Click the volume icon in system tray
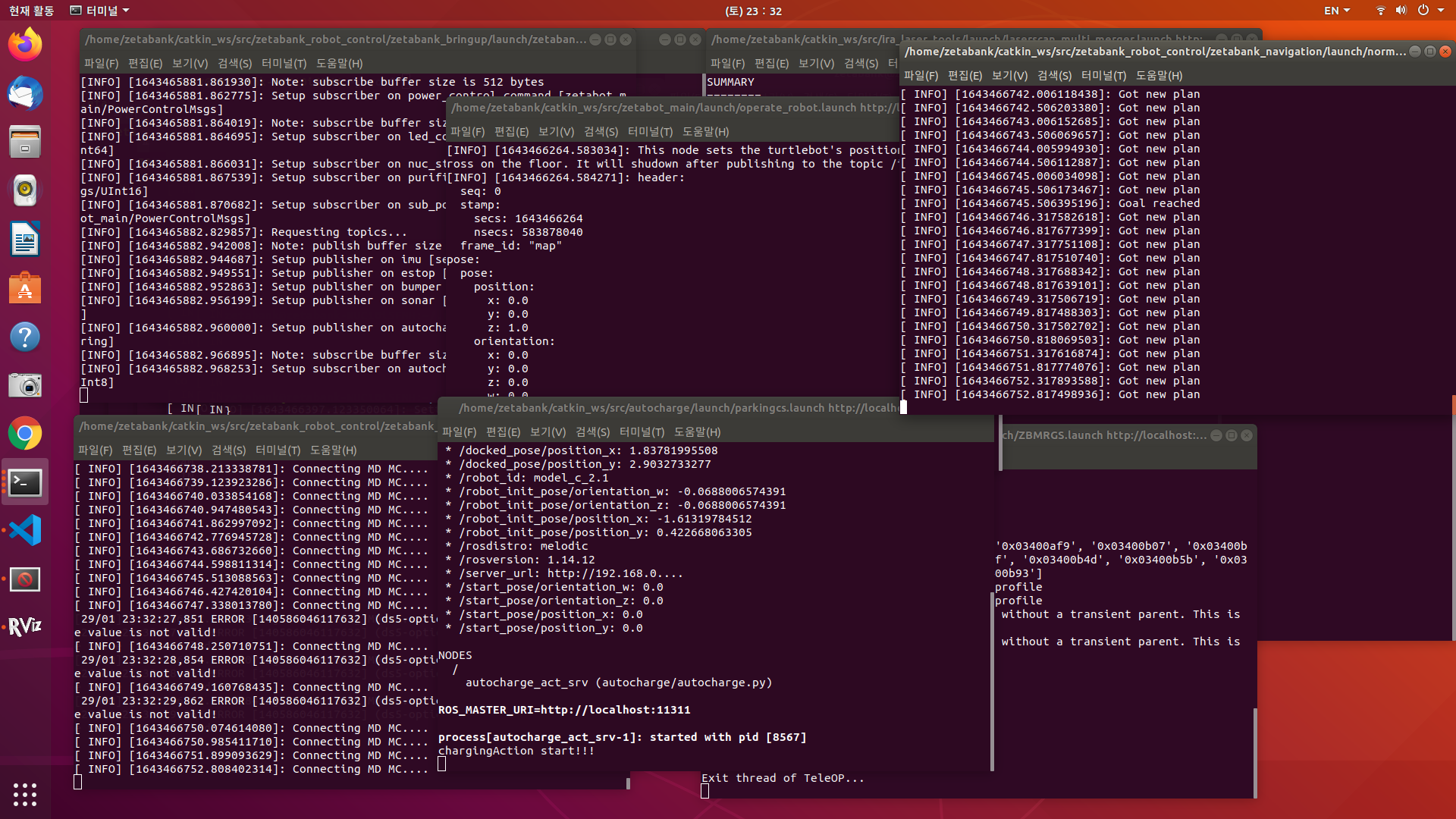1456x819 pixels. pyautogui.click(x=1401, y=11)
